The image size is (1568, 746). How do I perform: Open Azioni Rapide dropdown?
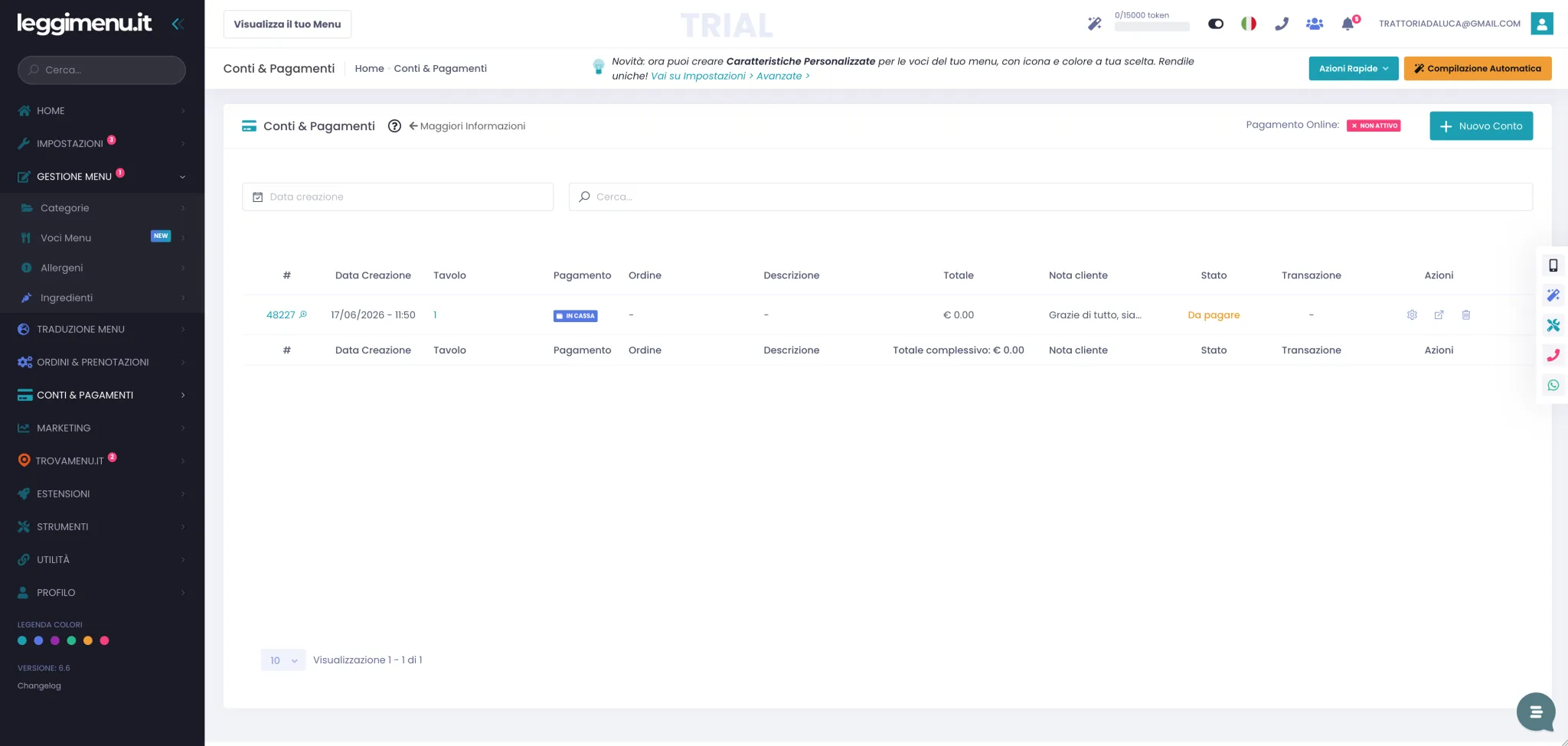[1354, 68]
